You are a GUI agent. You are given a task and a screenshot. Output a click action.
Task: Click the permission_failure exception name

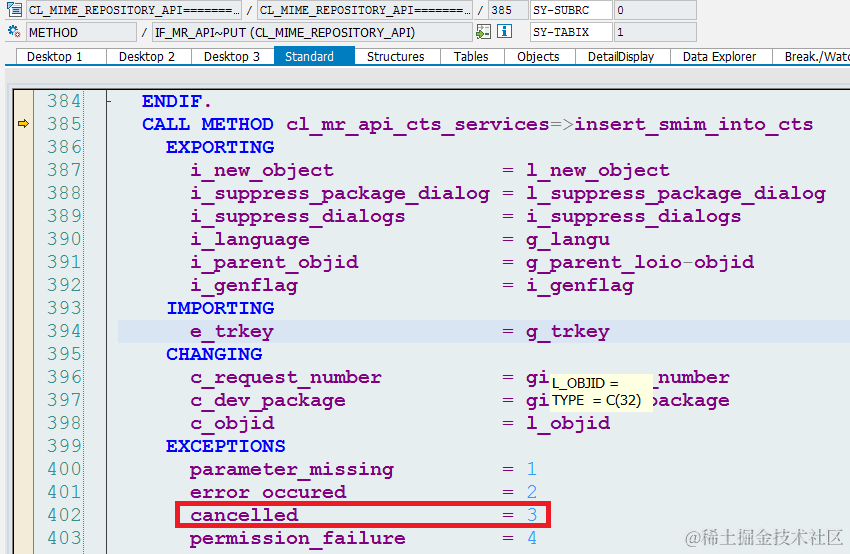click(298, 538)
